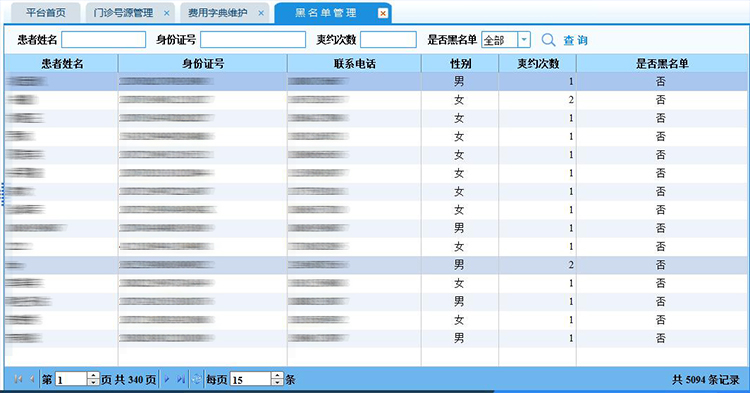Select the 男 row with 爽约次数 2
The height and width of the screenshot is (393, 750).
click(376, 265)
